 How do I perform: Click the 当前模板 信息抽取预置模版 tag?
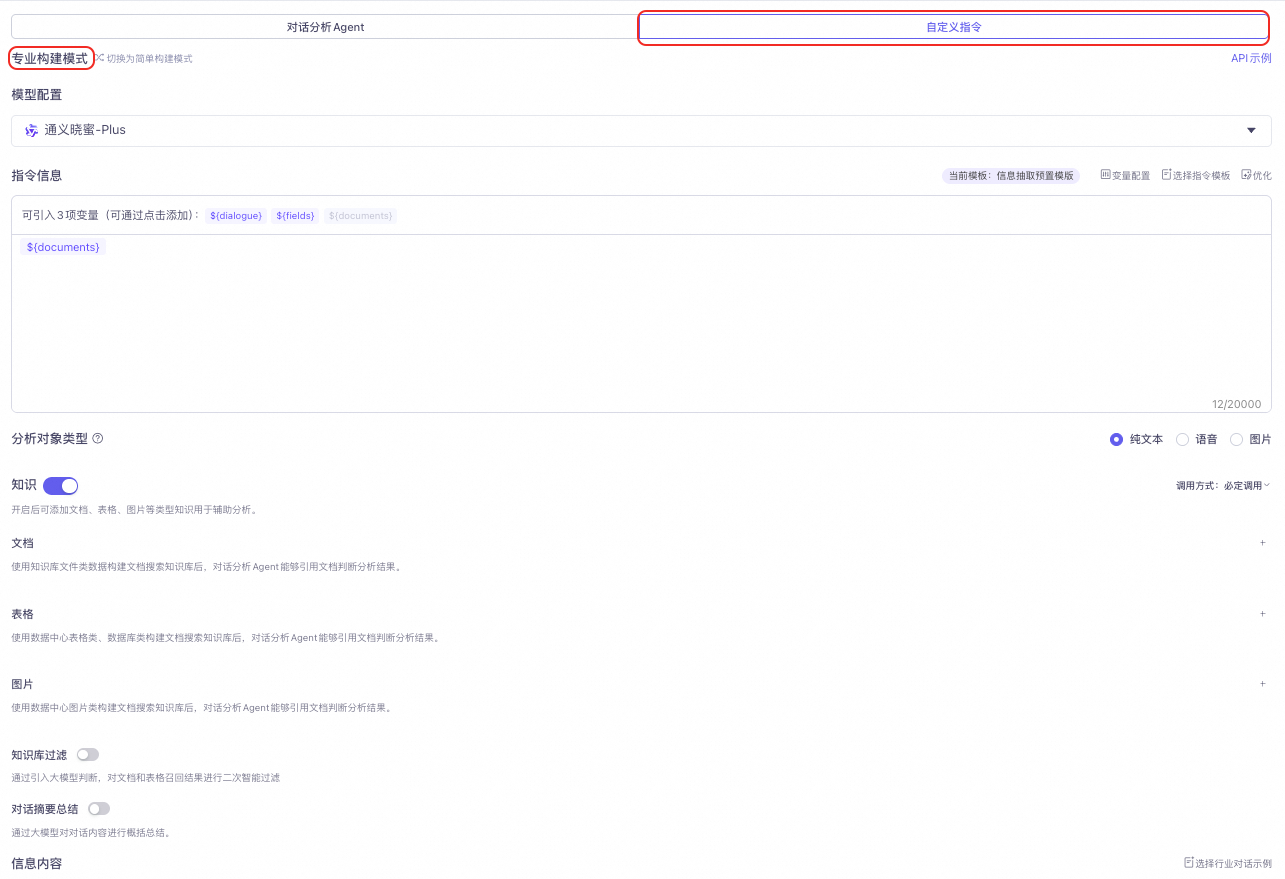[1011, 175]
